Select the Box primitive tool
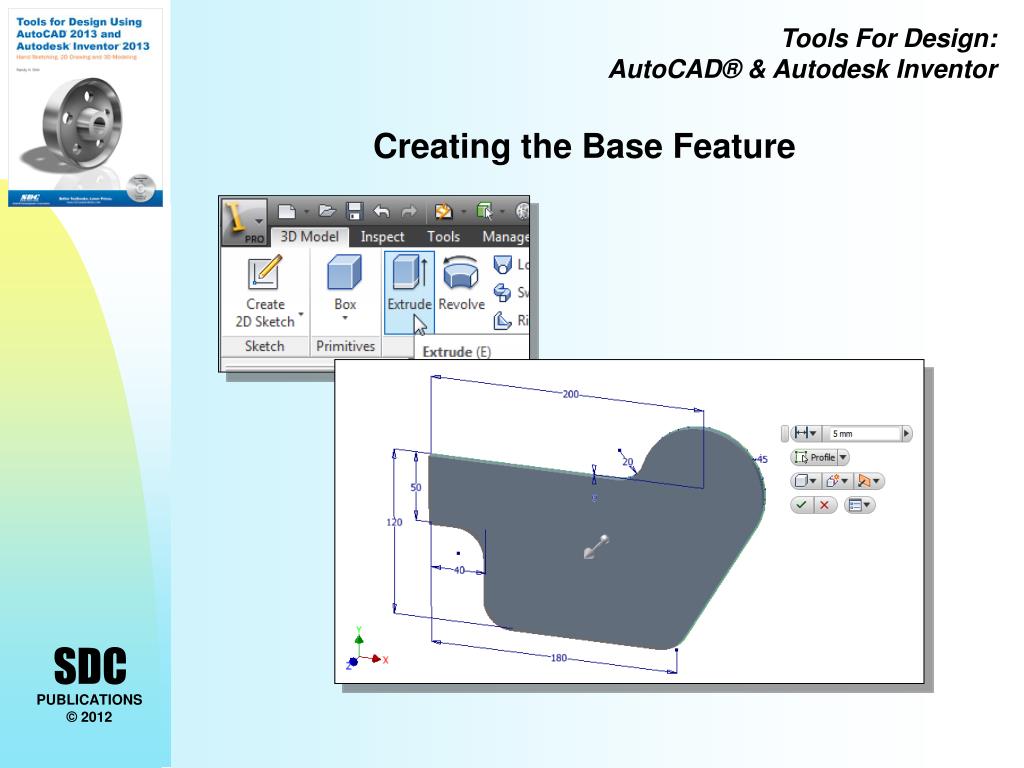The width and height of the screenshot is (1024, 768). 345,283
